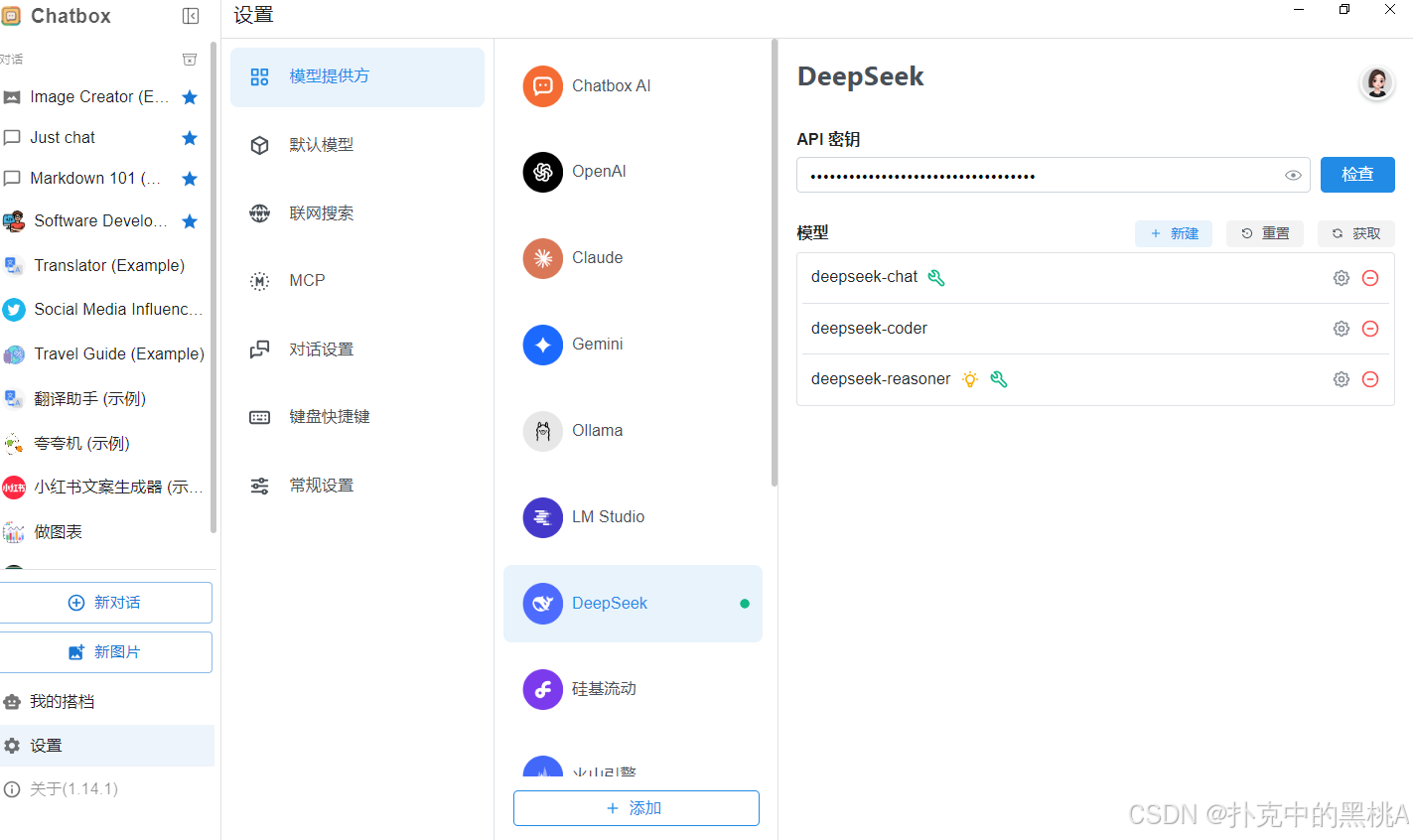Image resolution: width=1413 pixels, height=840 pixels.
Task: Open the Just chat conversation
Action: pos(63,138)
